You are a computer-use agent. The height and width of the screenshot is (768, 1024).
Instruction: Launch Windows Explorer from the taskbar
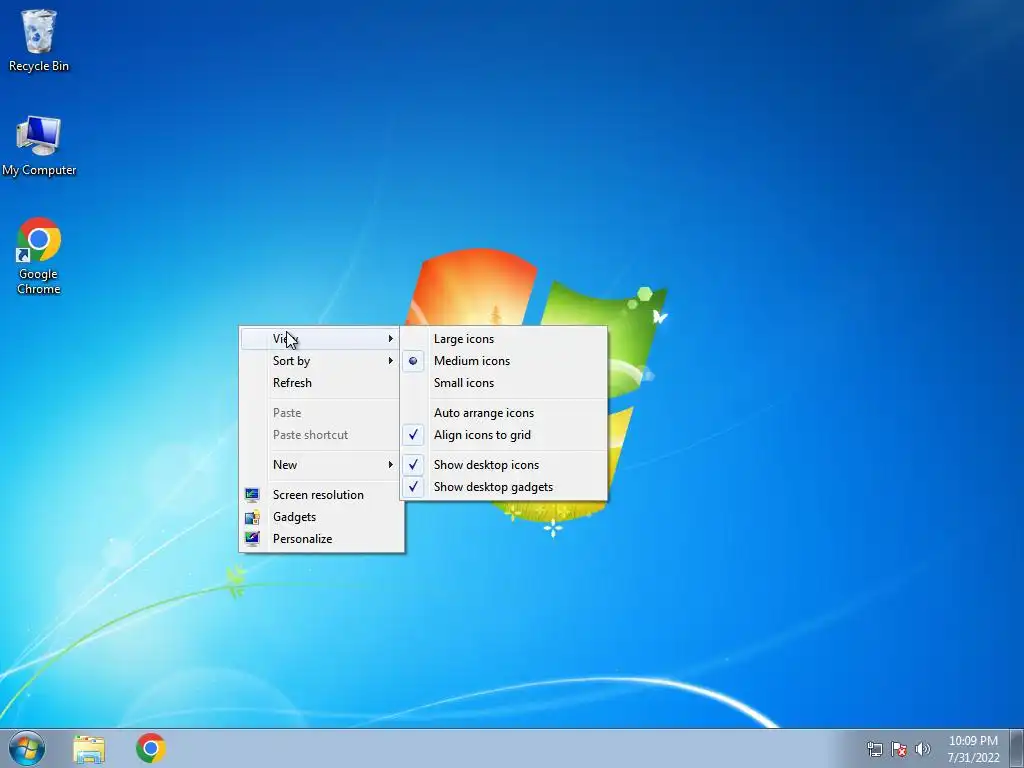[89, 748]
